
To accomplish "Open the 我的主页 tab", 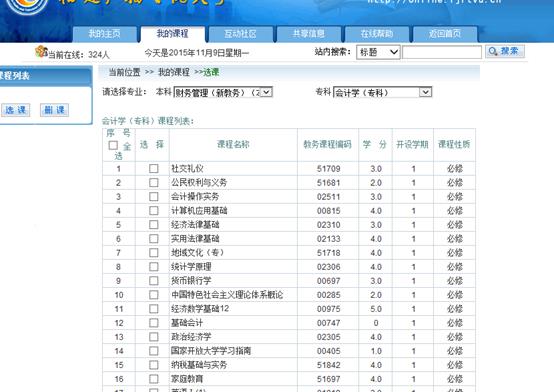I will point(104,34).
